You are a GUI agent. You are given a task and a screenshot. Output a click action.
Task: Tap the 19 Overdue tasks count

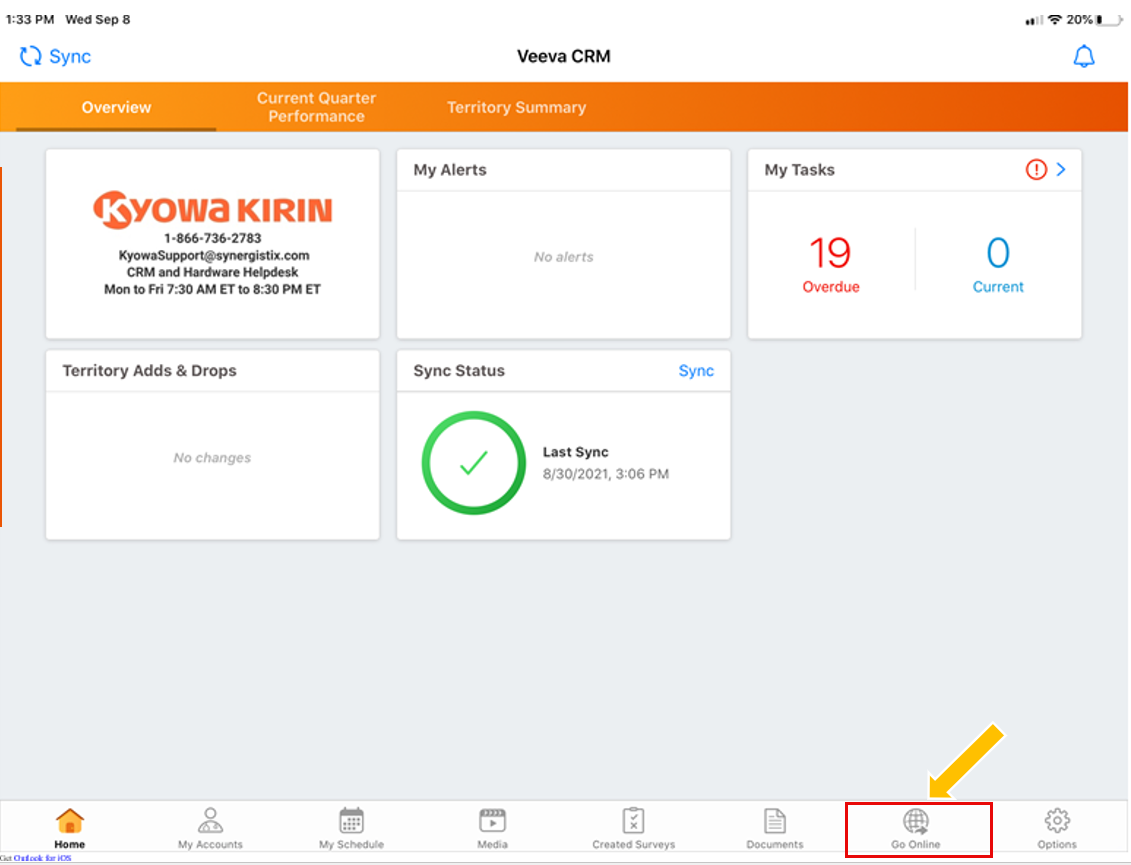(831, 265)
